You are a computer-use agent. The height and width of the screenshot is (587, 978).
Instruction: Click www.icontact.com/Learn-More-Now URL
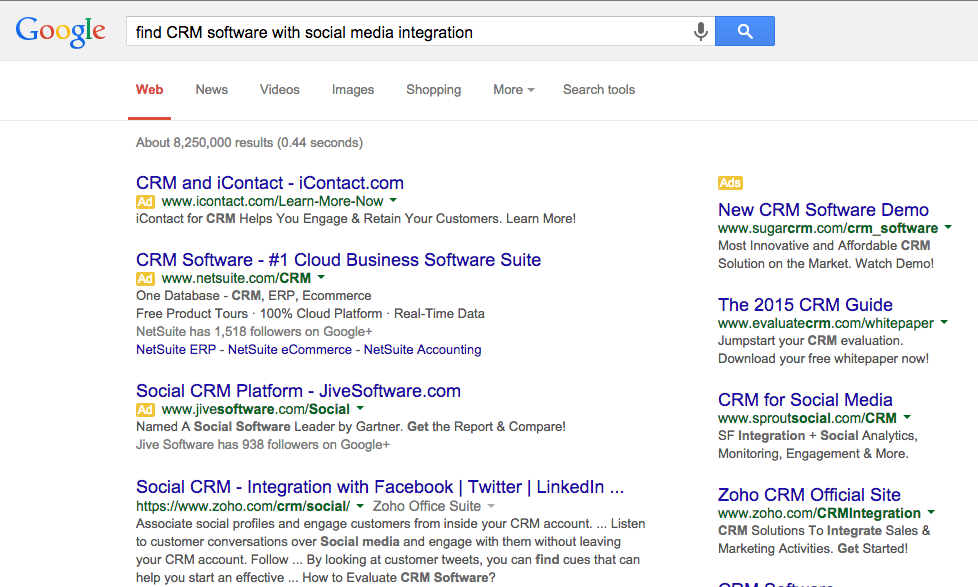click(x=273, y=201)
